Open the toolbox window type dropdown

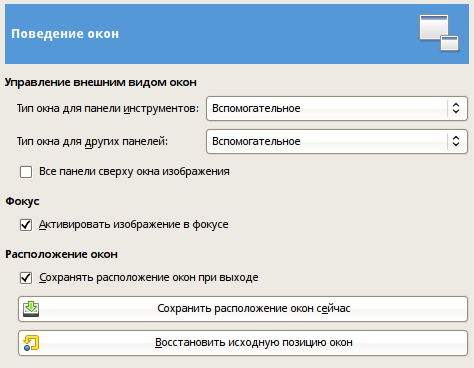point(337,108)
